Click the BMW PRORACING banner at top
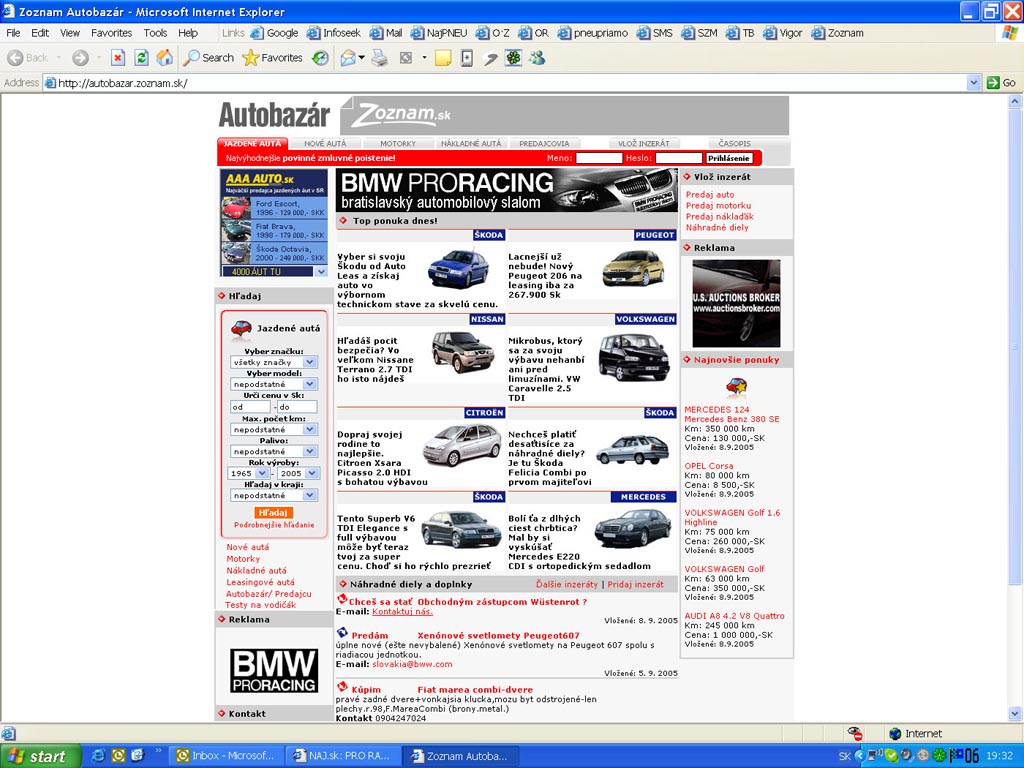This screenshot has width=1024, height=768. pos(507,190)
